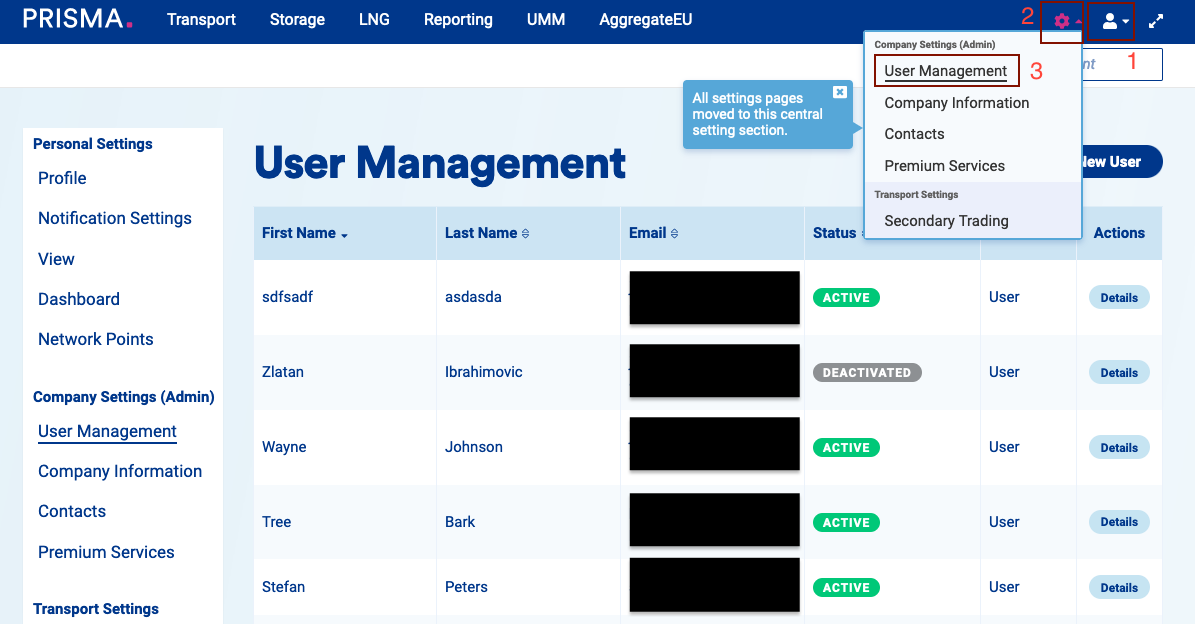Sort table by Last Name column
This screenshot has height=624, width=1195.
click(x=487, y=233)
